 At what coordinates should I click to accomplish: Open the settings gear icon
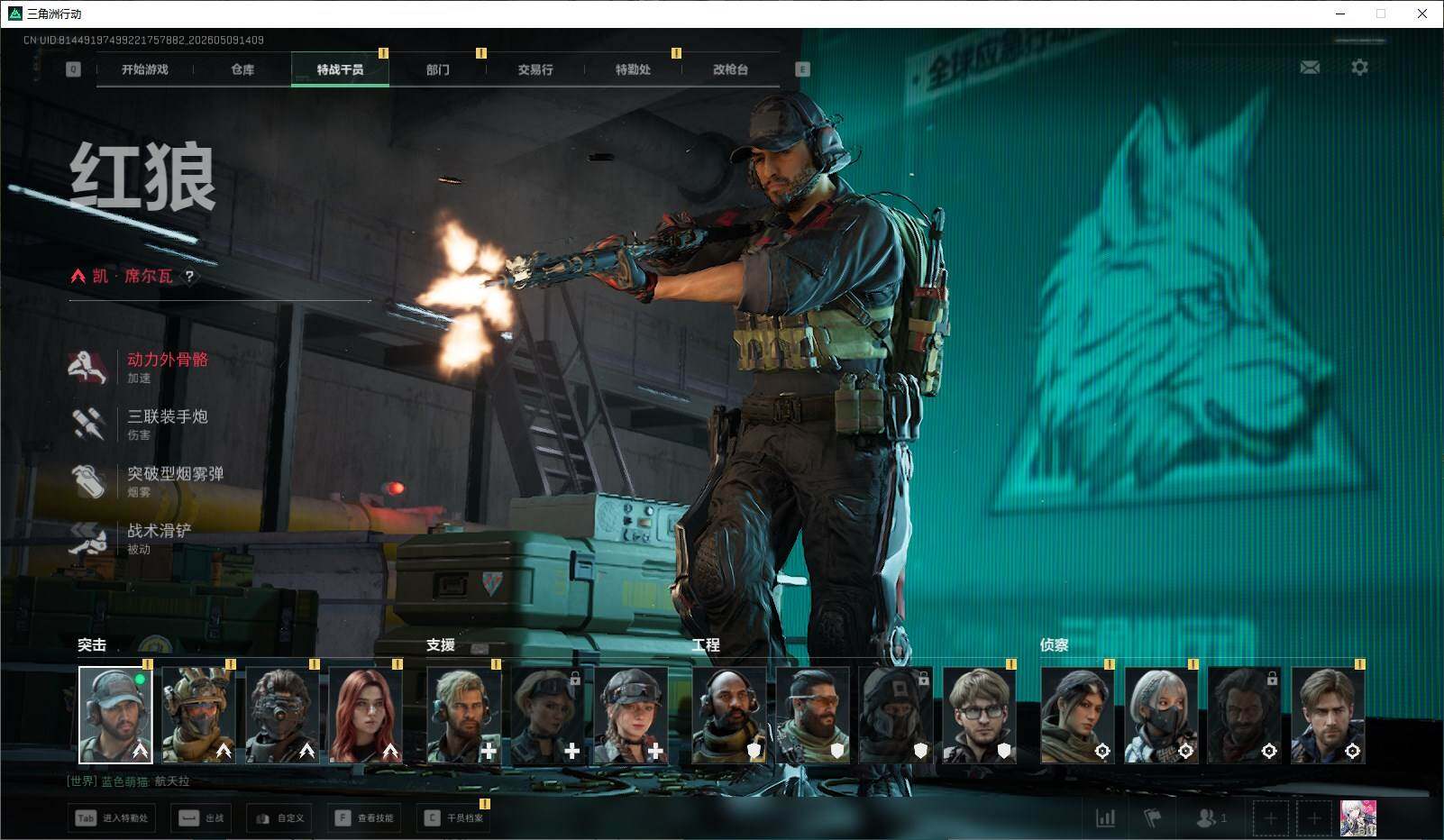click(x=1359, y=68)
